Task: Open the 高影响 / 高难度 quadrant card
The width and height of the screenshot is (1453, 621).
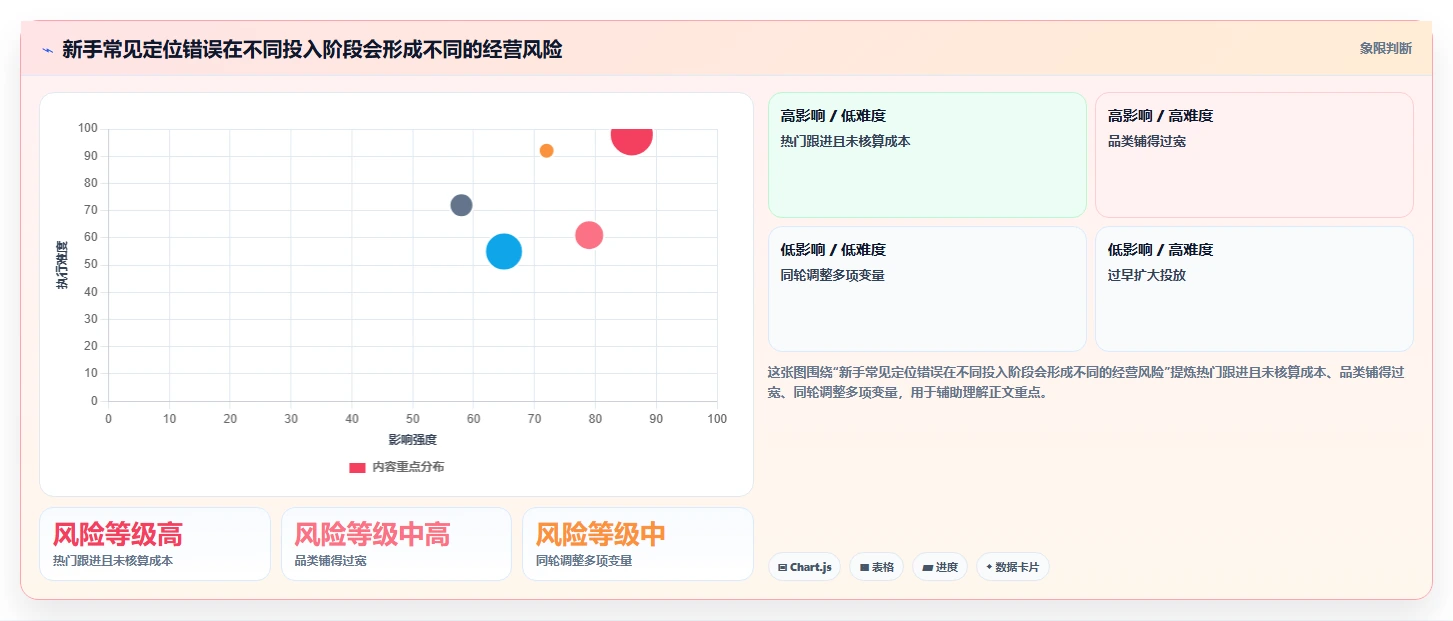Action: 1254,155
